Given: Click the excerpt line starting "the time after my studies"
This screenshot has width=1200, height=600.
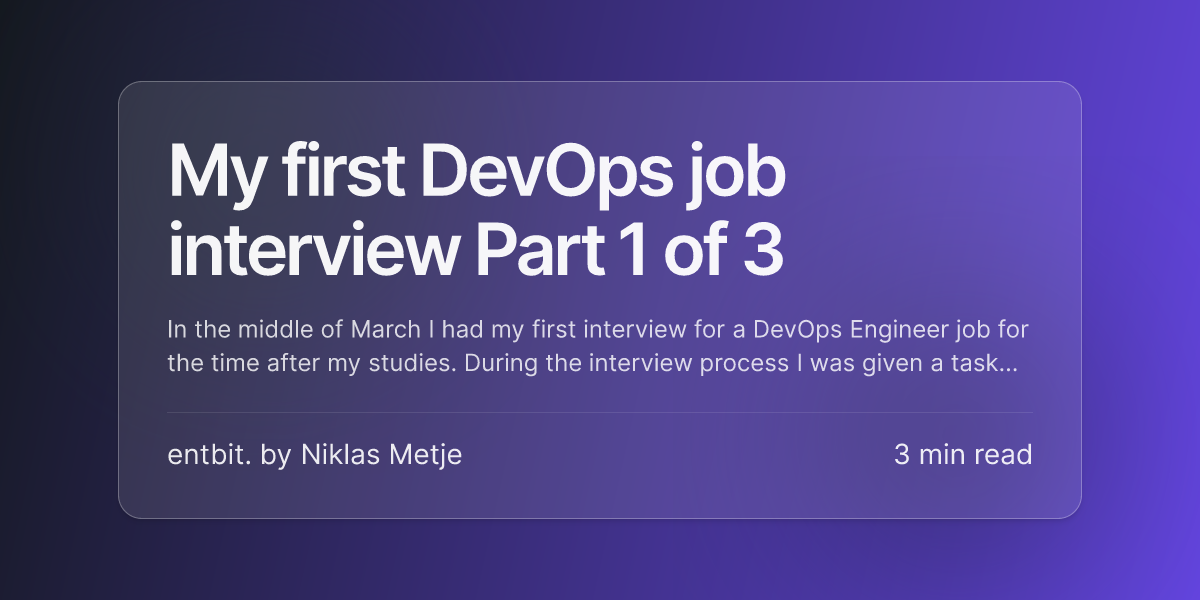Looking at the screenshot, I should pyautogui.click(x=592, y=363).
